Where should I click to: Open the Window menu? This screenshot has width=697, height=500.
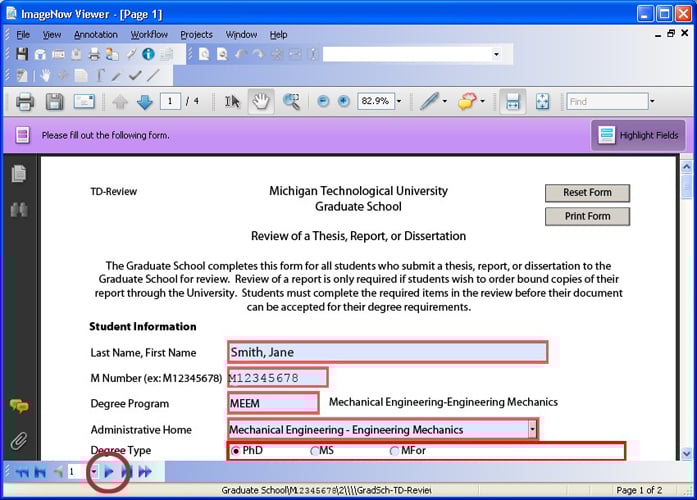pyautogui.click(x=241, y=35)
